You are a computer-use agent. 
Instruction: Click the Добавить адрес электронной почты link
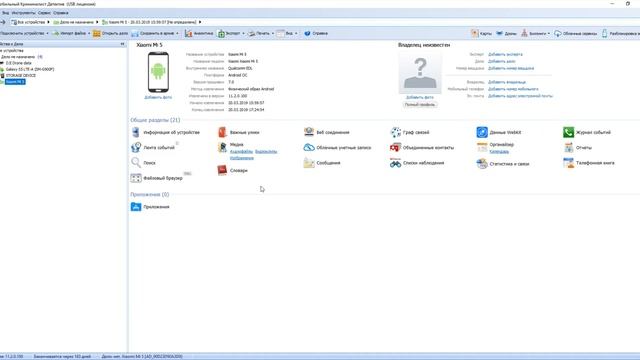point(520,96)
